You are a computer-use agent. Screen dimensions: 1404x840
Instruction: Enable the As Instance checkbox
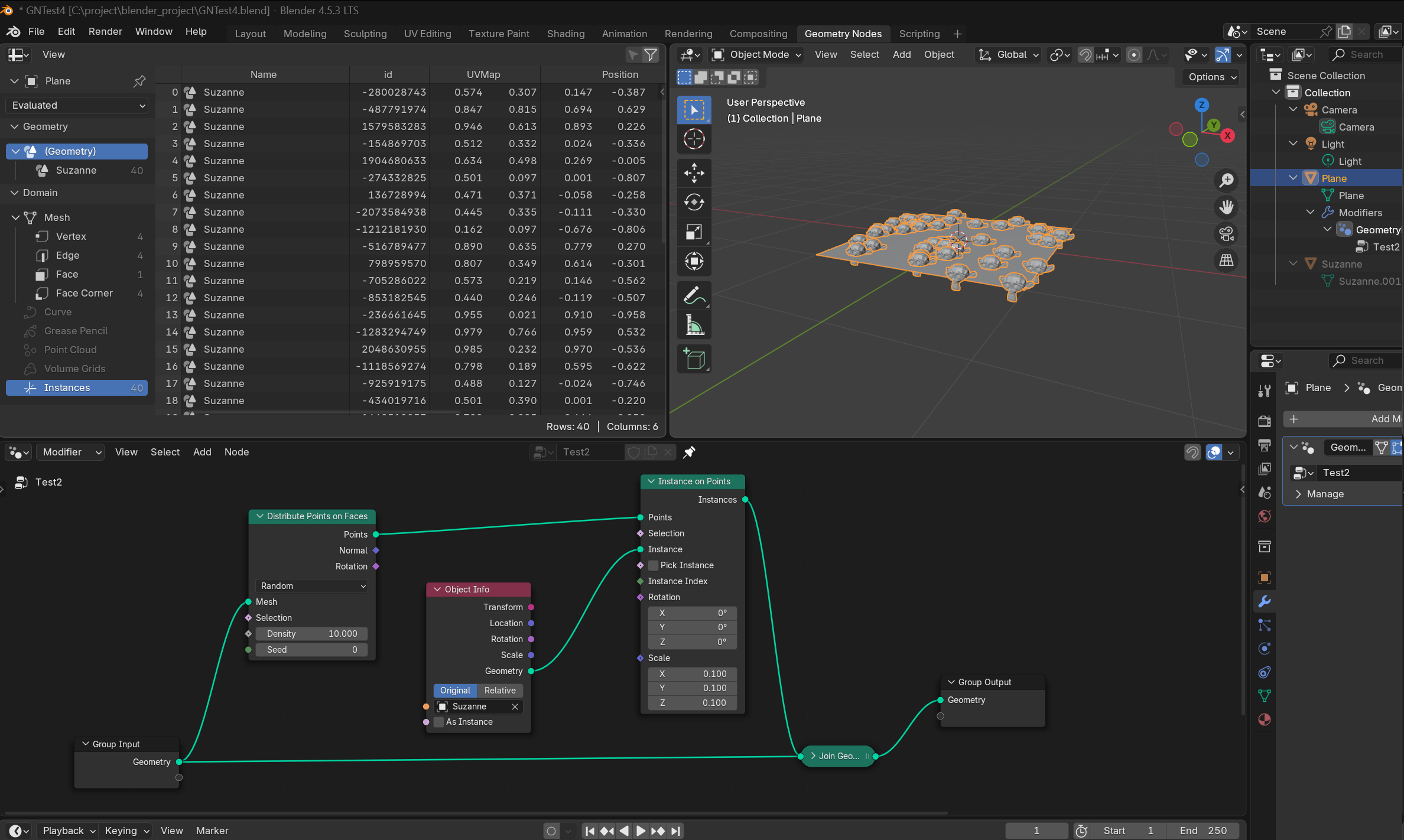[x=439, y=722]
